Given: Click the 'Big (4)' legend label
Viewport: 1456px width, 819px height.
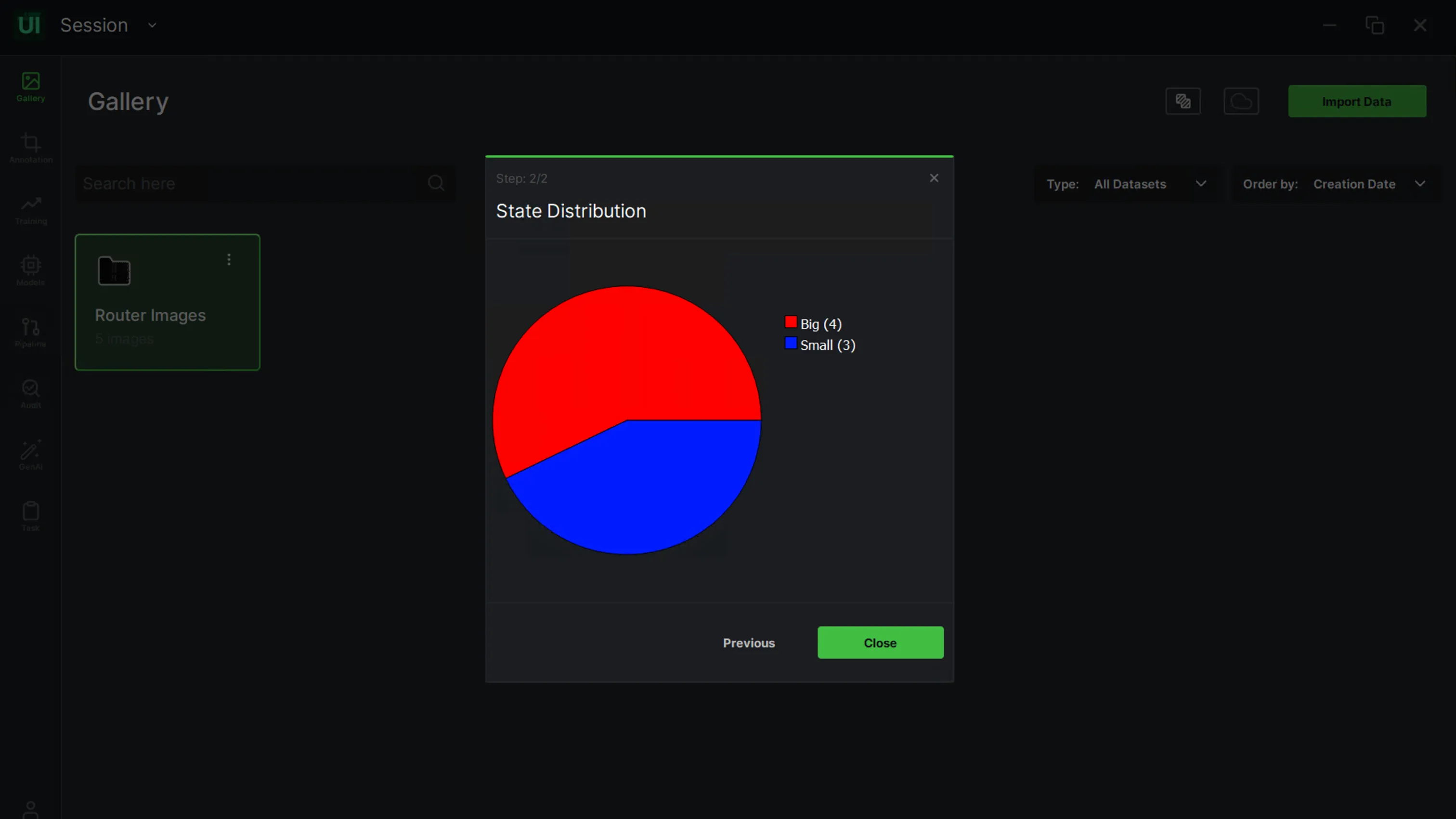Looking at the screenshot, I should (821, 324).
